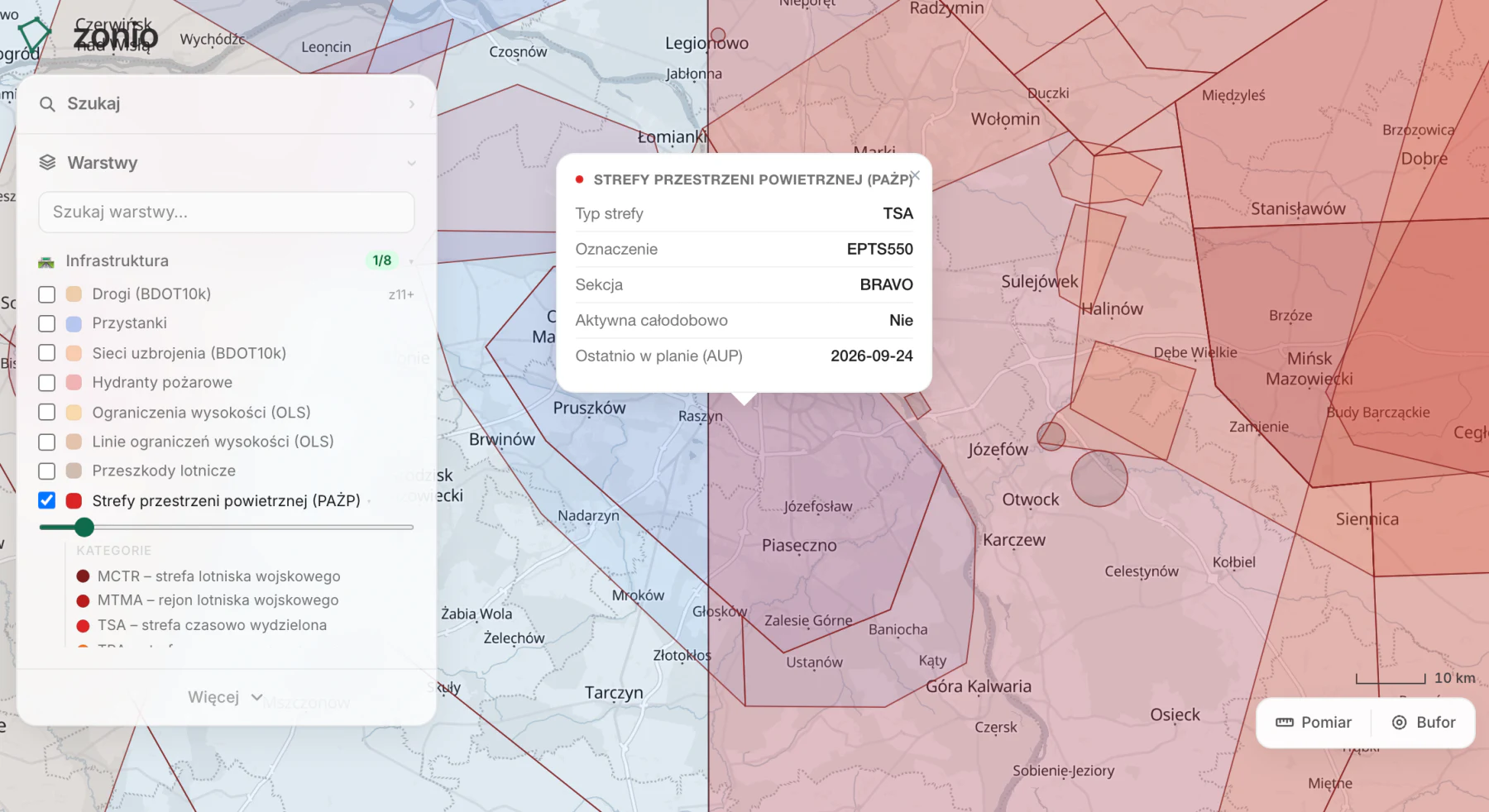The height and width of the screenshot is (812, 1489).
Task: Click the Warstwy layers stack icon
Action: tap(47, 162)
